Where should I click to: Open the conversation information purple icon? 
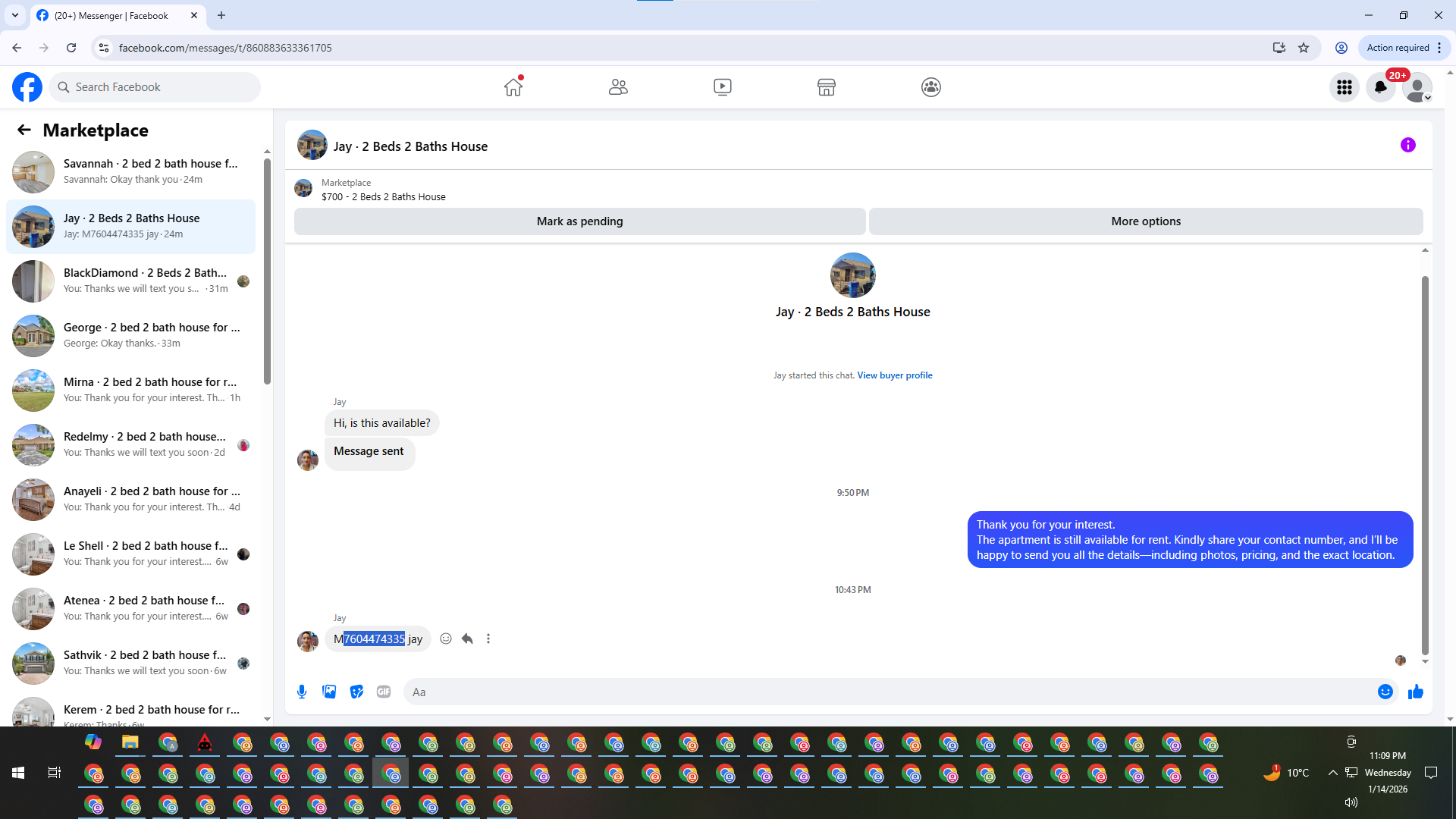point(1407,145)
